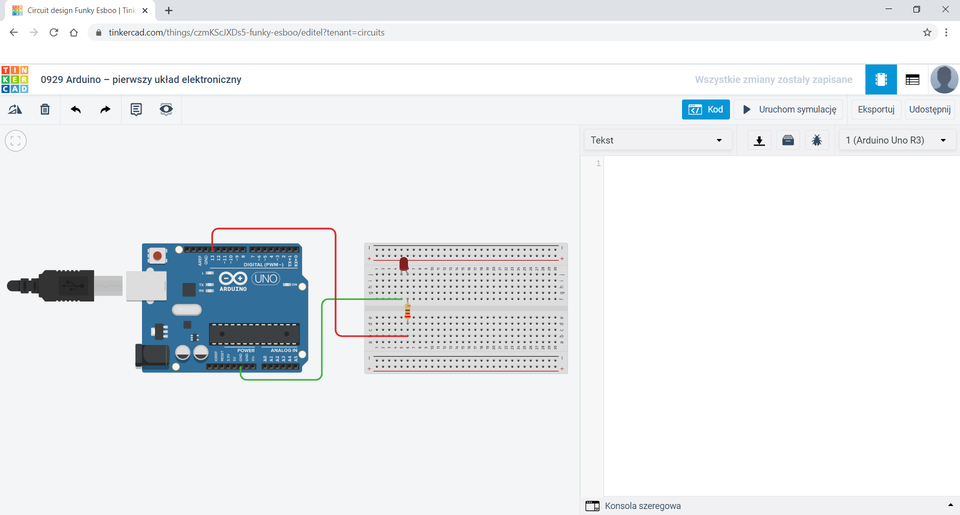The image size is (960, 515).
Task: Click into the code editor area
Action: coord(781,325)
